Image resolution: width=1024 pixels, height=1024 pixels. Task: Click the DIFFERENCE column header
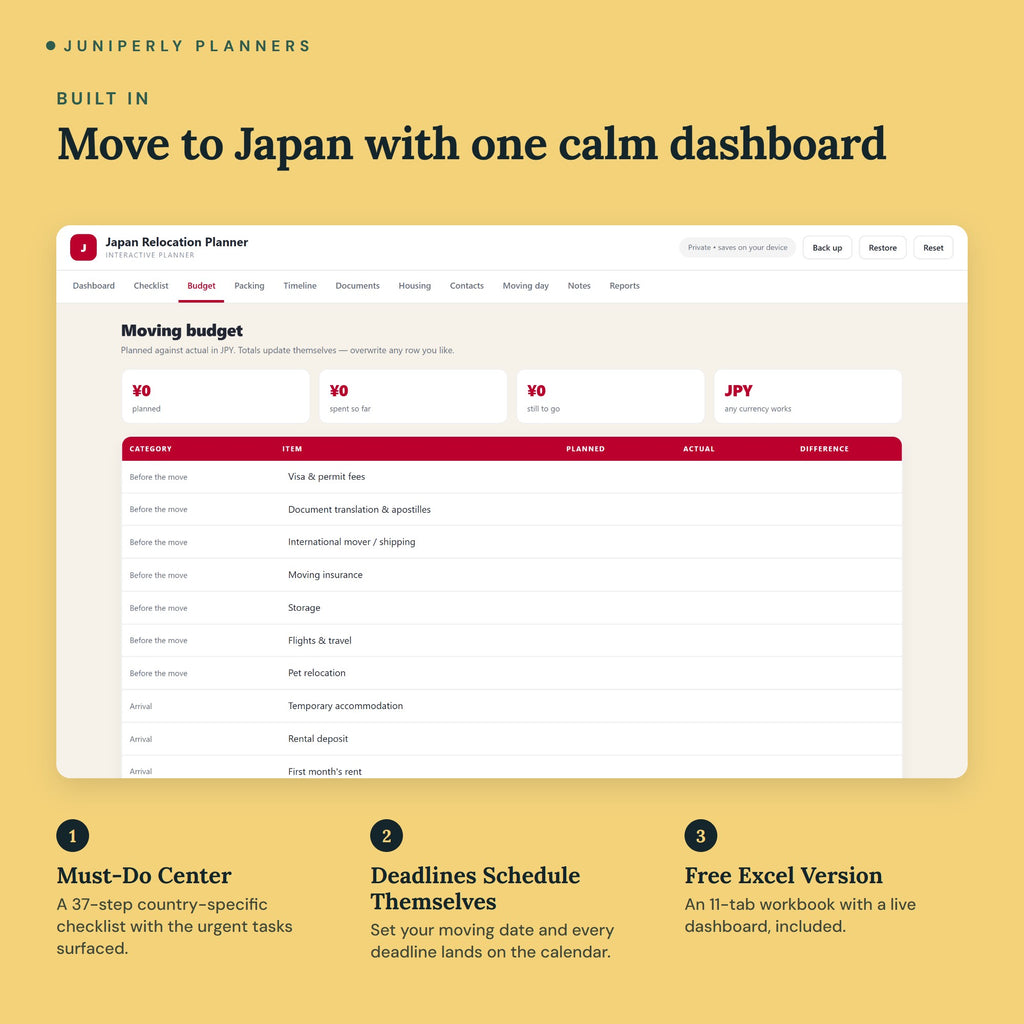(824, 449)
